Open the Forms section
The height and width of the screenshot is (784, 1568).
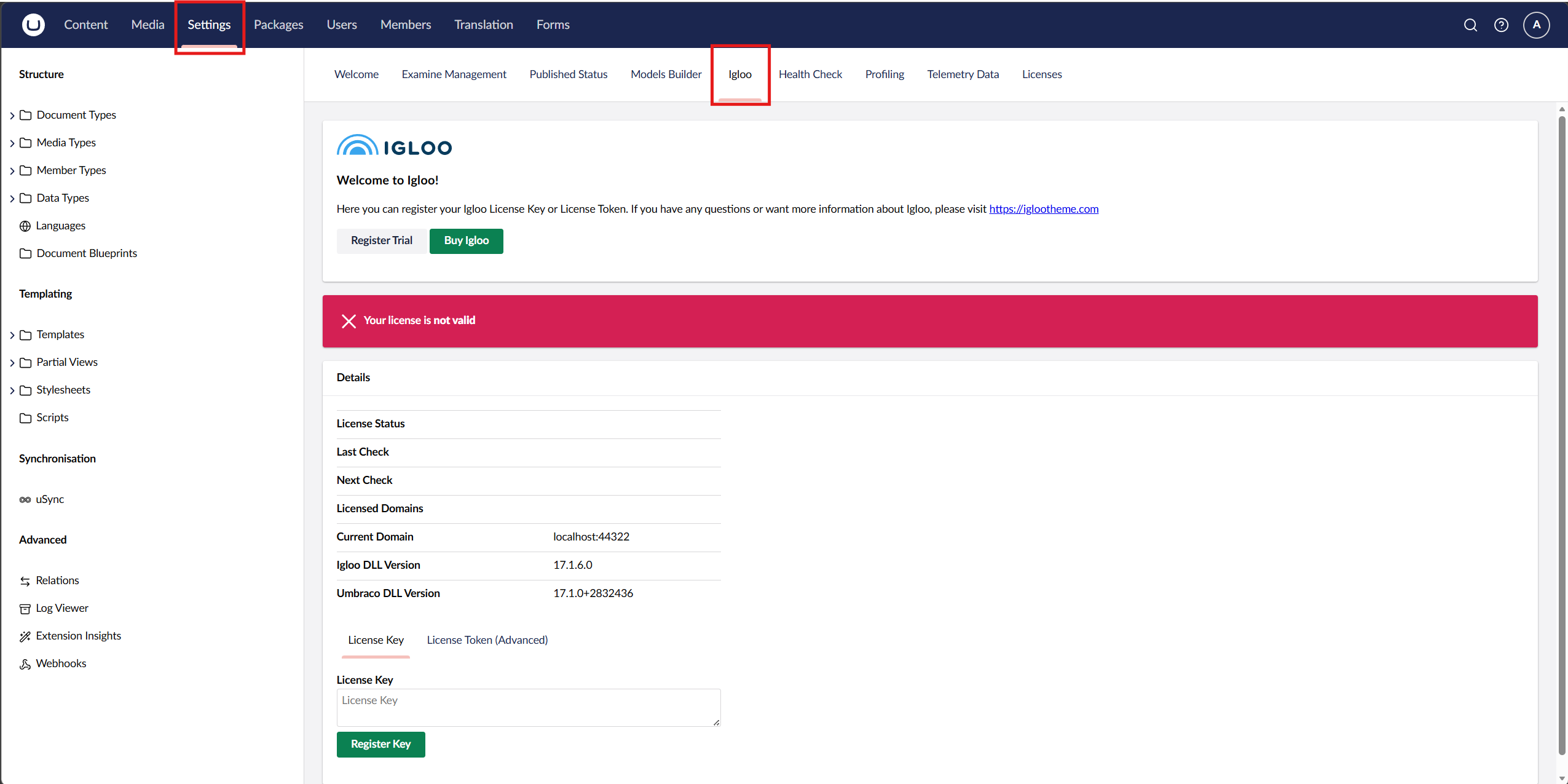(x=553, y=25)
